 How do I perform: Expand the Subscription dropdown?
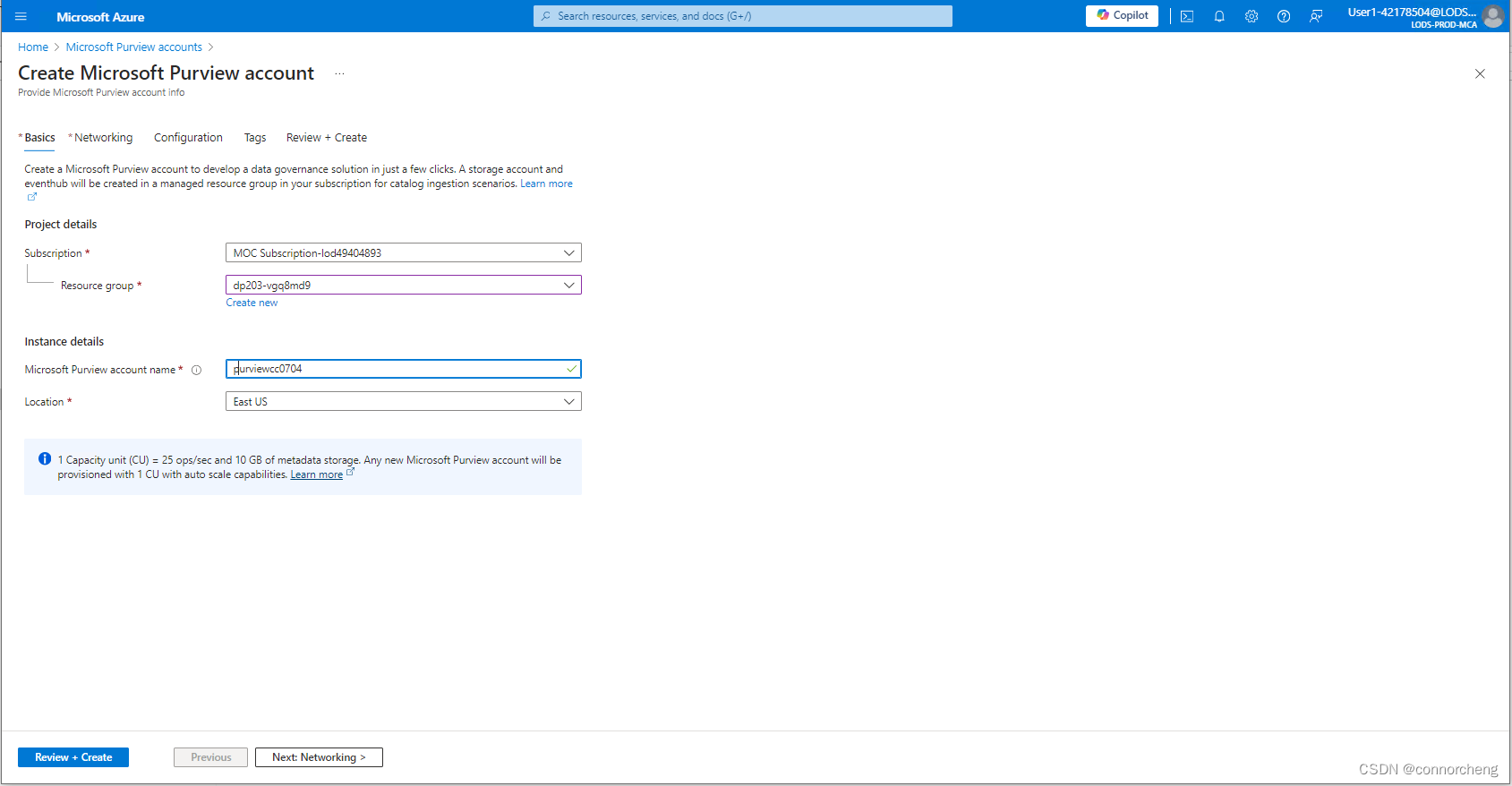click(404, 252)
